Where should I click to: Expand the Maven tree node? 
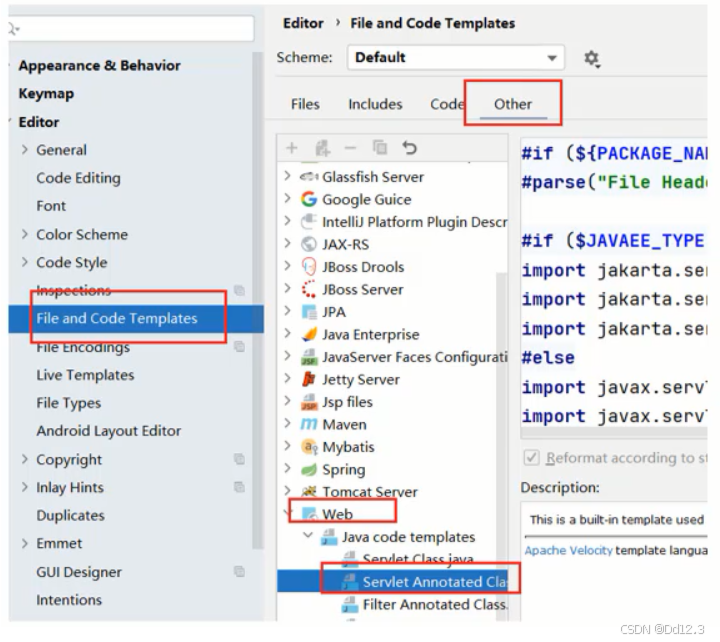(287, 423)
